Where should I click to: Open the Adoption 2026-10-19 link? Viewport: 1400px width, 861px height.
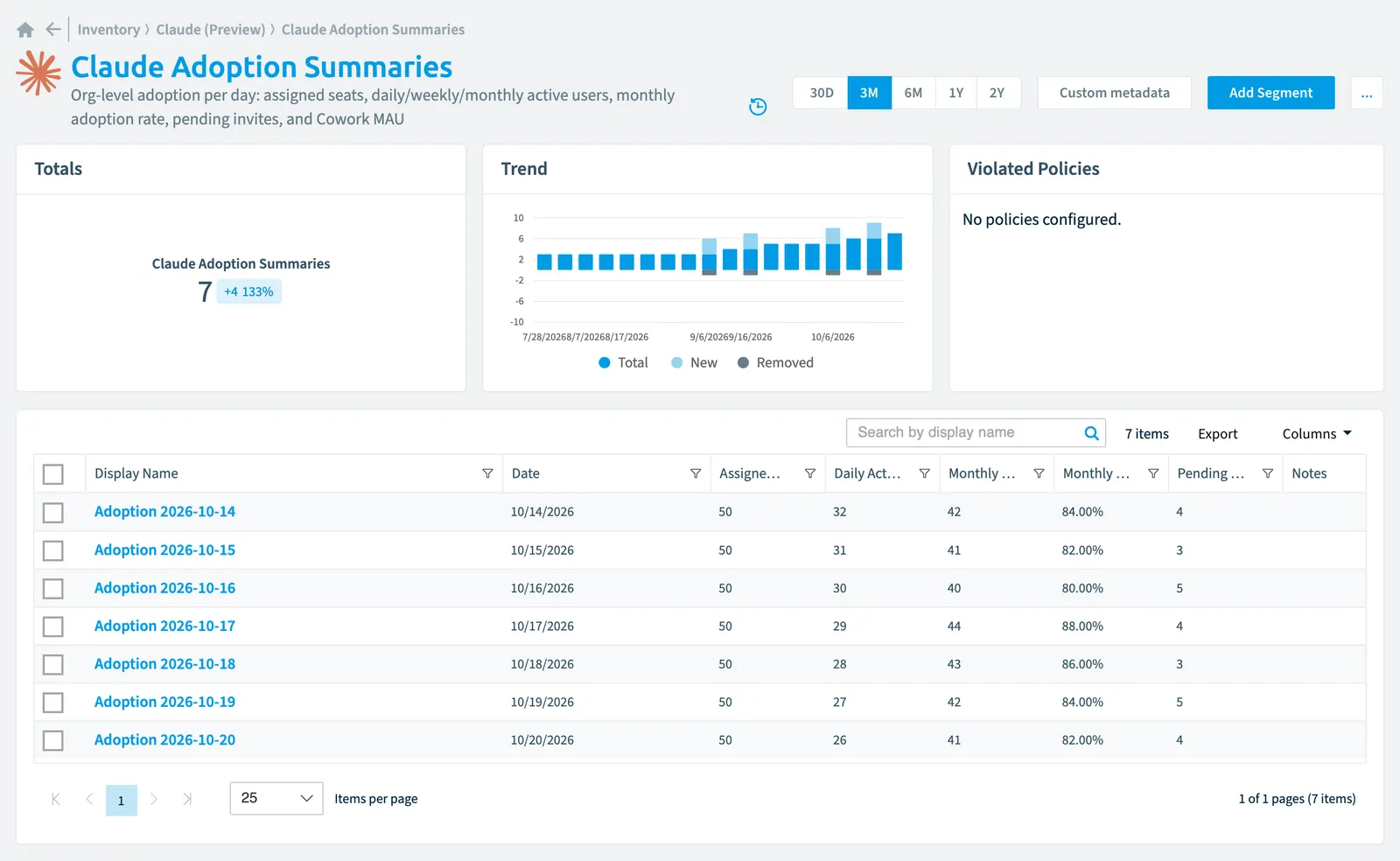point(164,703)
